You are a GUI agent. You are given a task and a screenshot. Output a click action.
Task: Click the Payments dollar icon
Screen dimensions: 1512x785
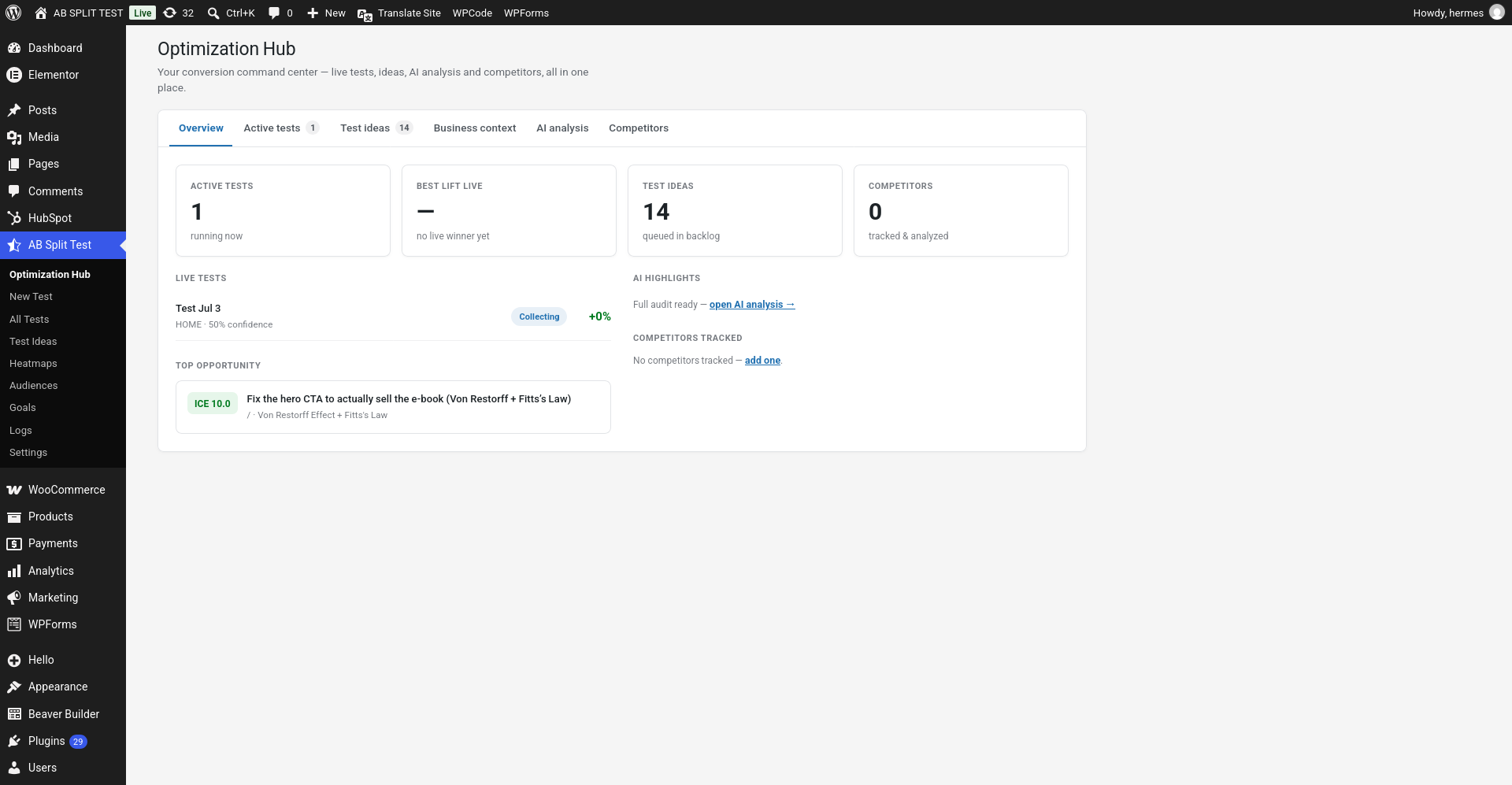coord(14,543)
